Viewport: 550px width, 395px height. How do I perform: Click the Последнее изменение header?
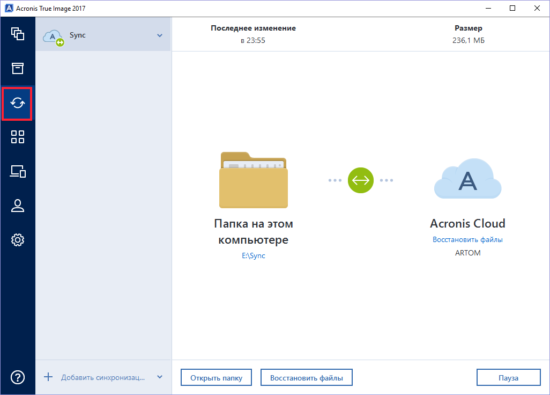tap(253, 28)
